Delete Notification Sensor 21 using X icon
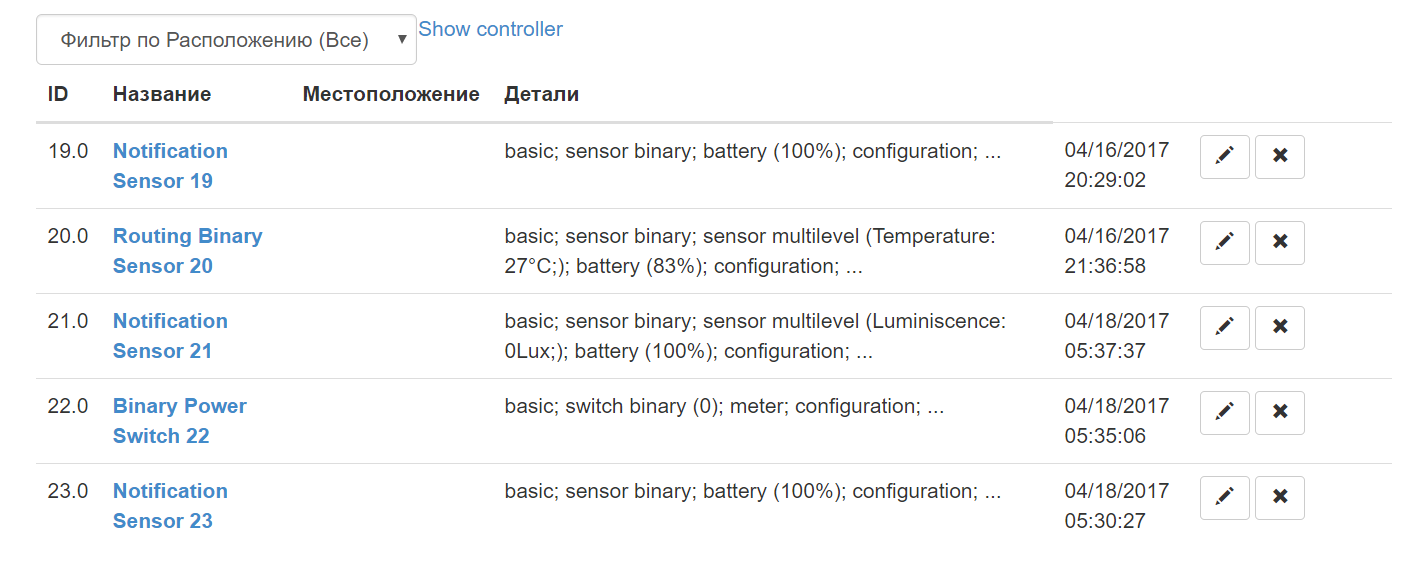1420x585 pixels. (1279, 327)
